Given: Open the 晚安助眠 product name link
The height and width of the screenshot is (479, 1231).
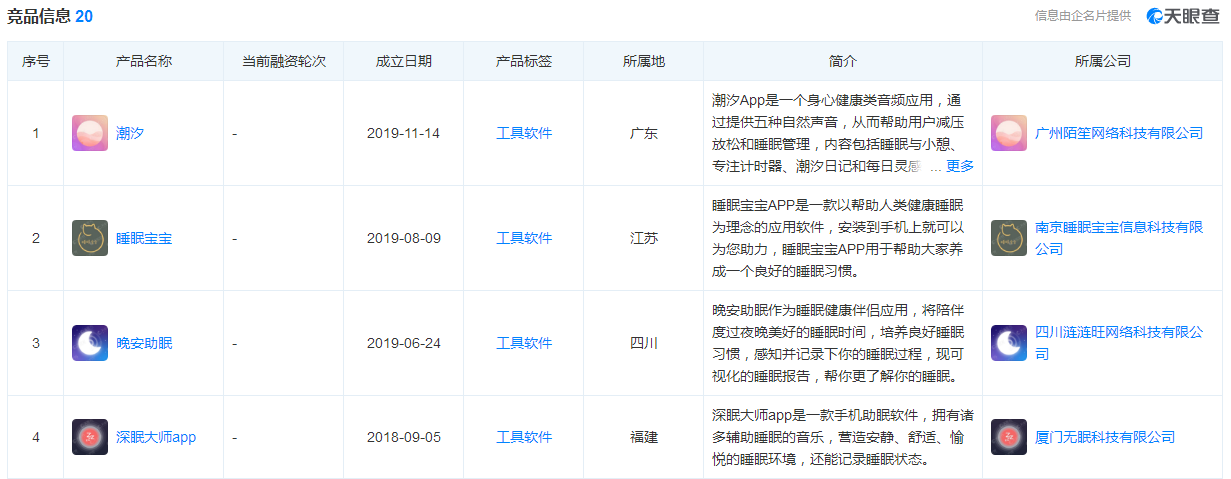Looking at the screenshot, I should [144, 343].
